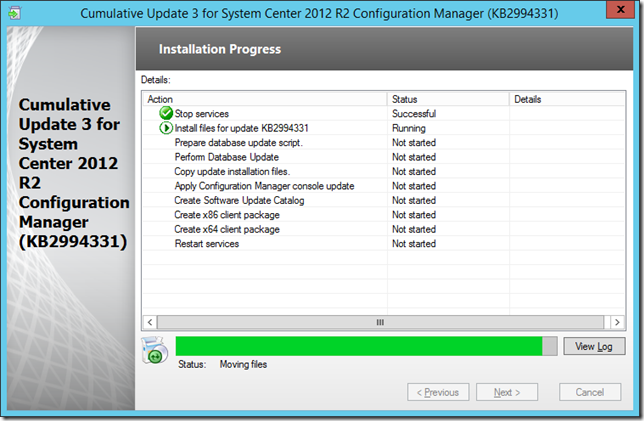The width and height of the screenshot is (644, 421).
Task: Close the Cumulative Update 3 window
Action: [621, 10]
